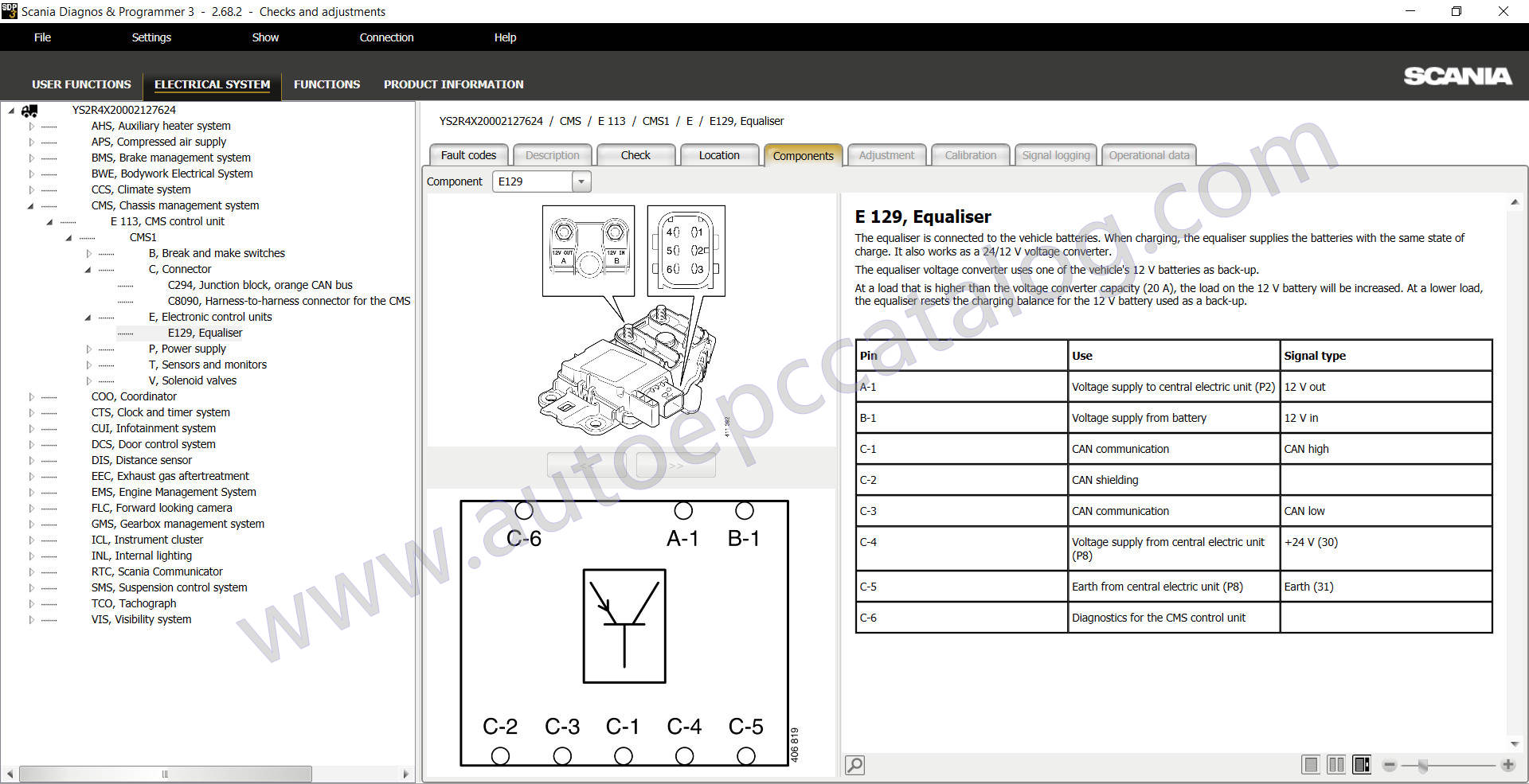
Task: Collapse the CMS, Chassis management system node
Action: click(31, 206)
